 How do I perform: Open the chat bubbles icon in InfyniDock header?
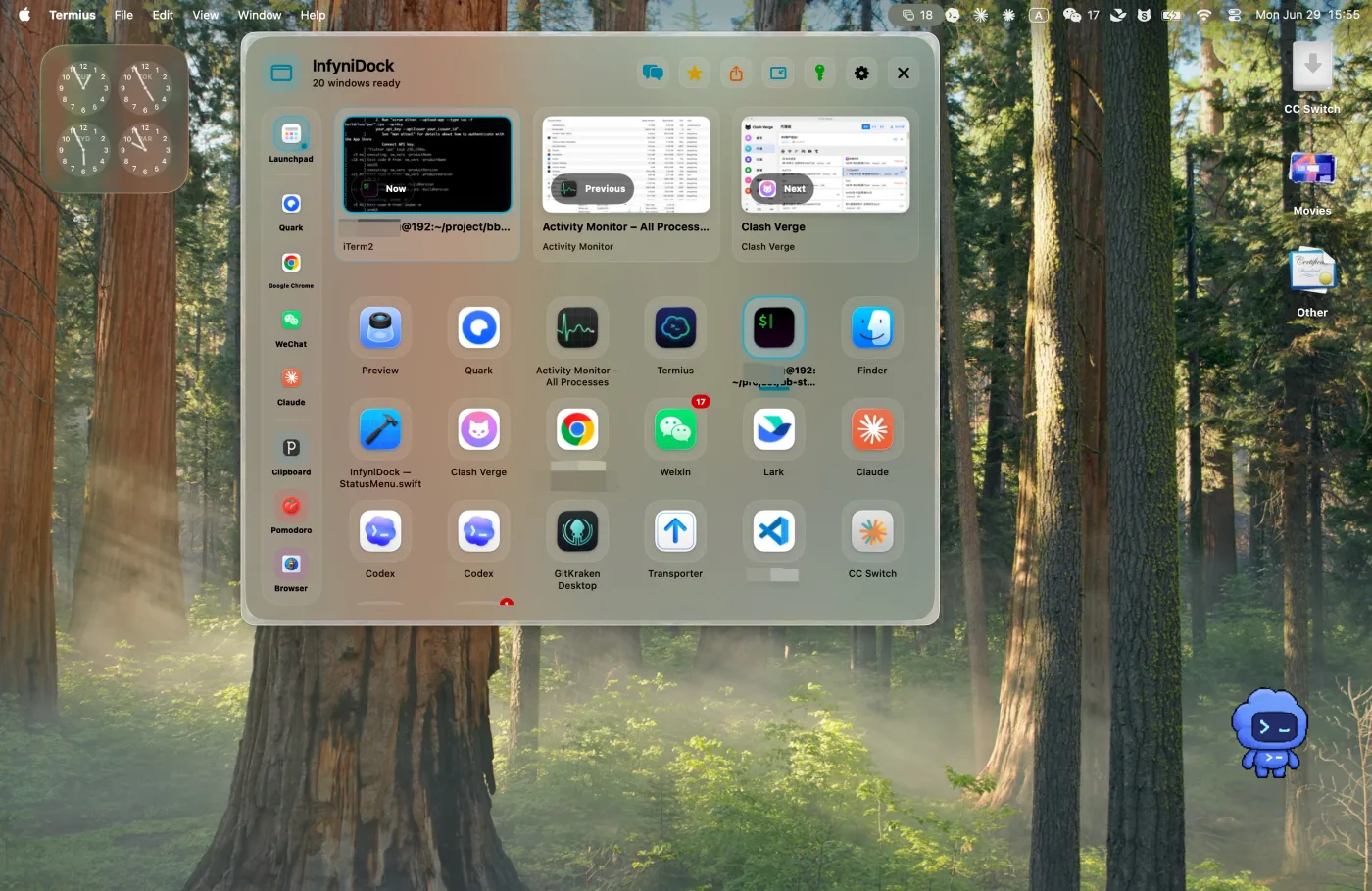click(x=653, y=73)
